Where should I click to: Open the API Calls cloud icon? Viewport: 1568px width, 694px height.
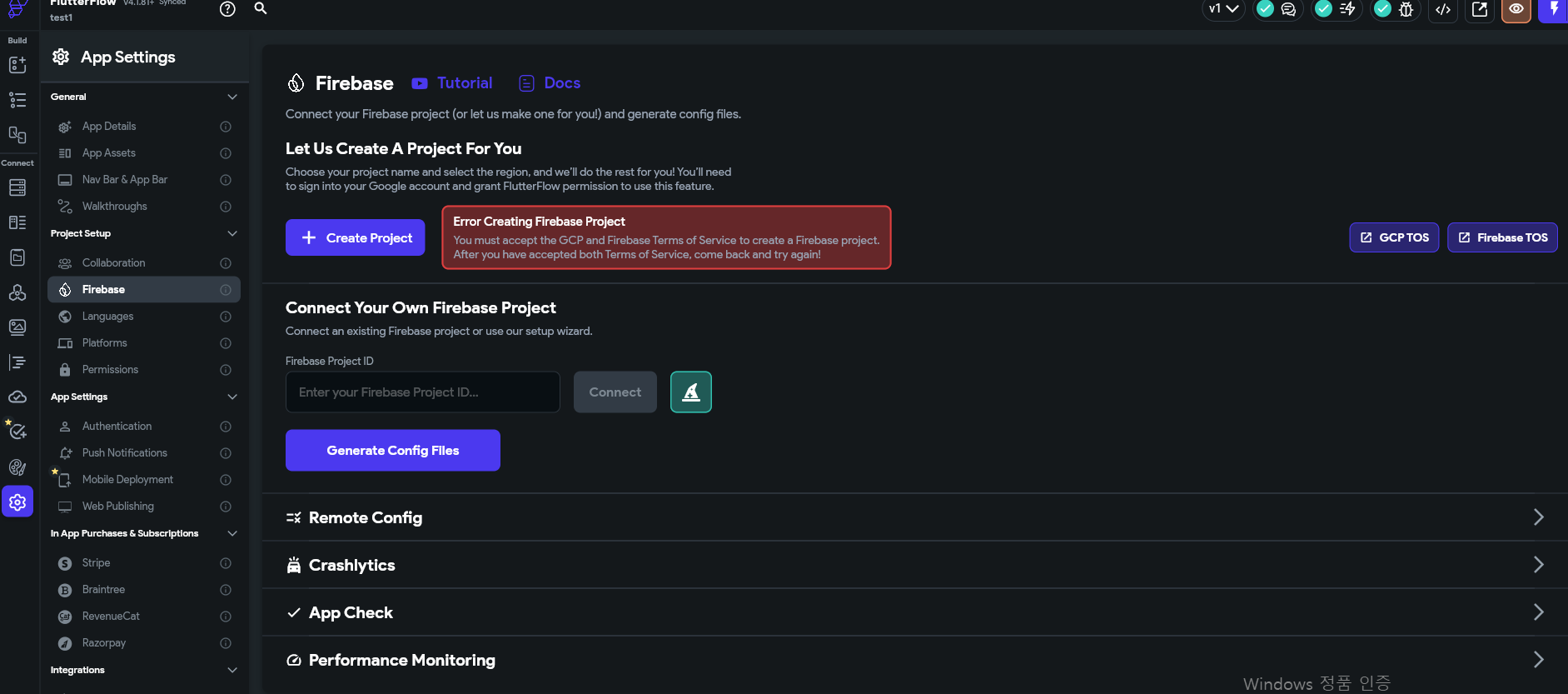(17, 292)
